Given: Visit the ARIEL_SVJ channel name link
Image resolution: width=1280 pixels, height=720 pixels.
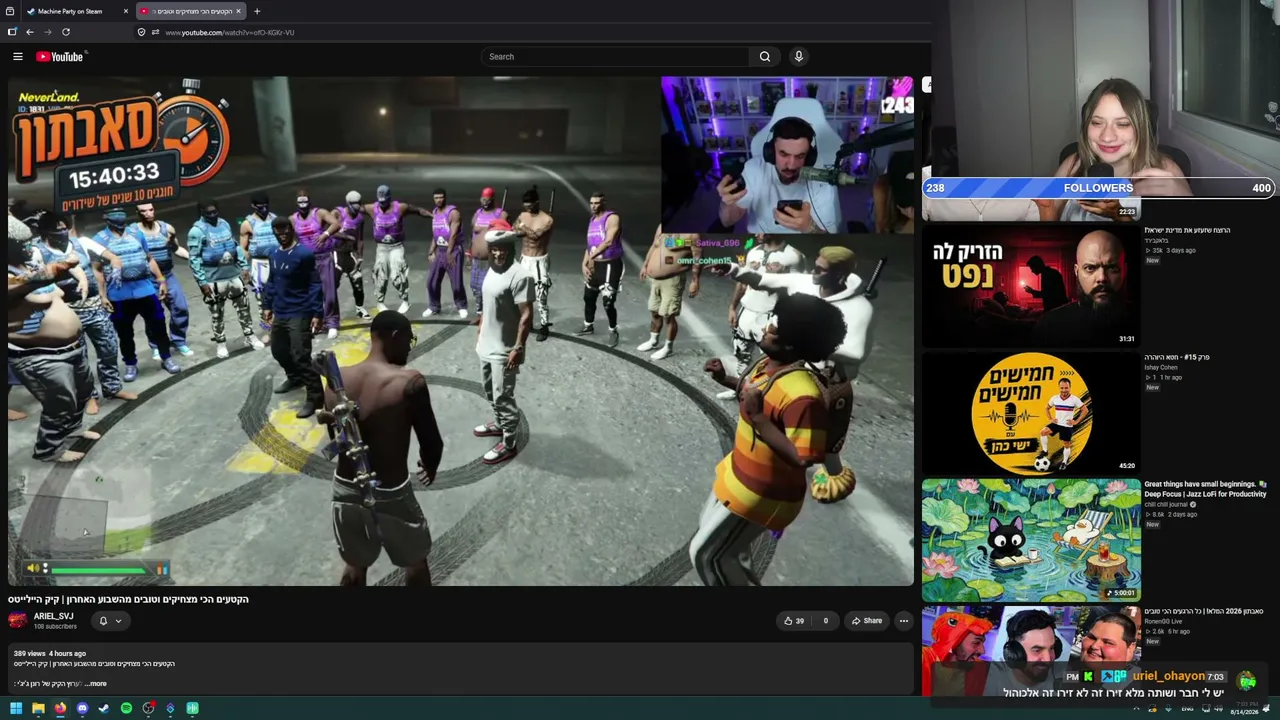Looking at the screenshot, I should [53, 617].
